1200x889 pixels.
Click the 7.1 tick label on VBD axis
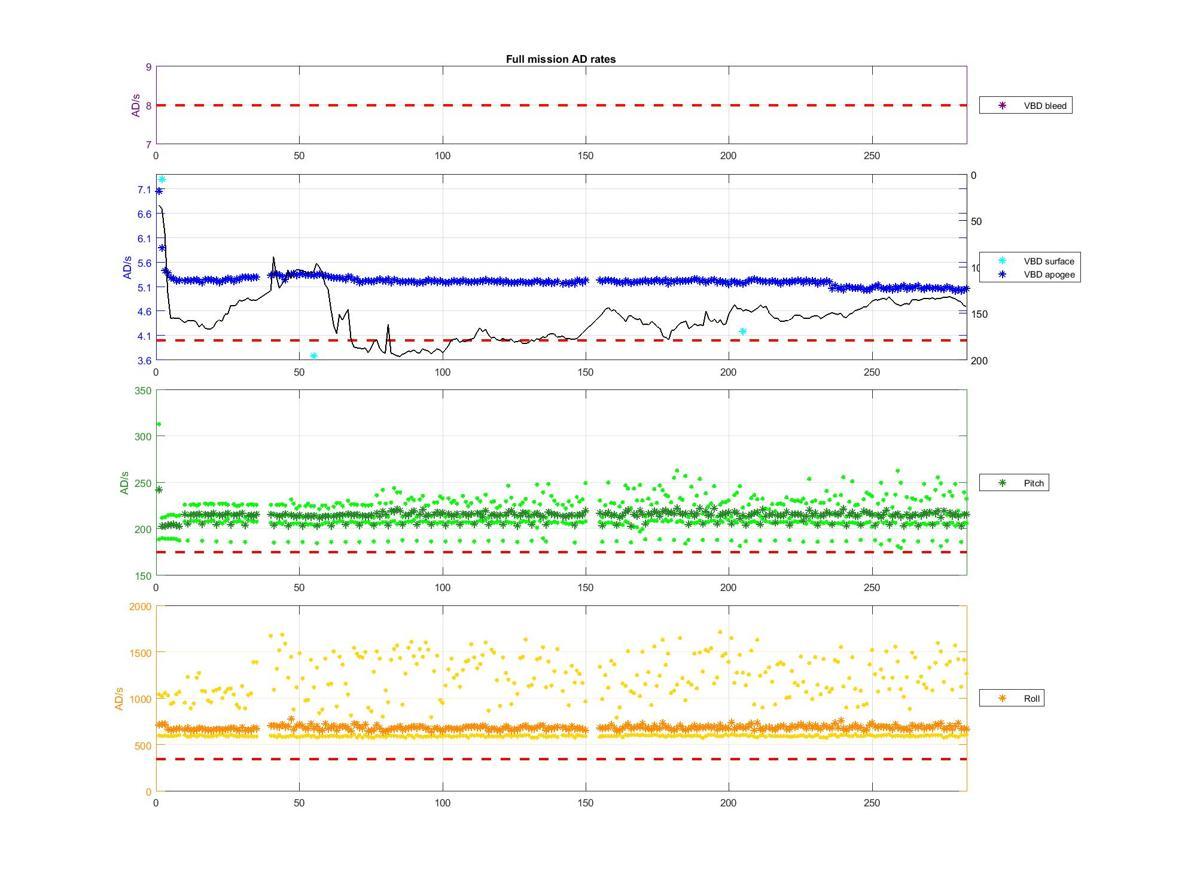click(145, 190)
